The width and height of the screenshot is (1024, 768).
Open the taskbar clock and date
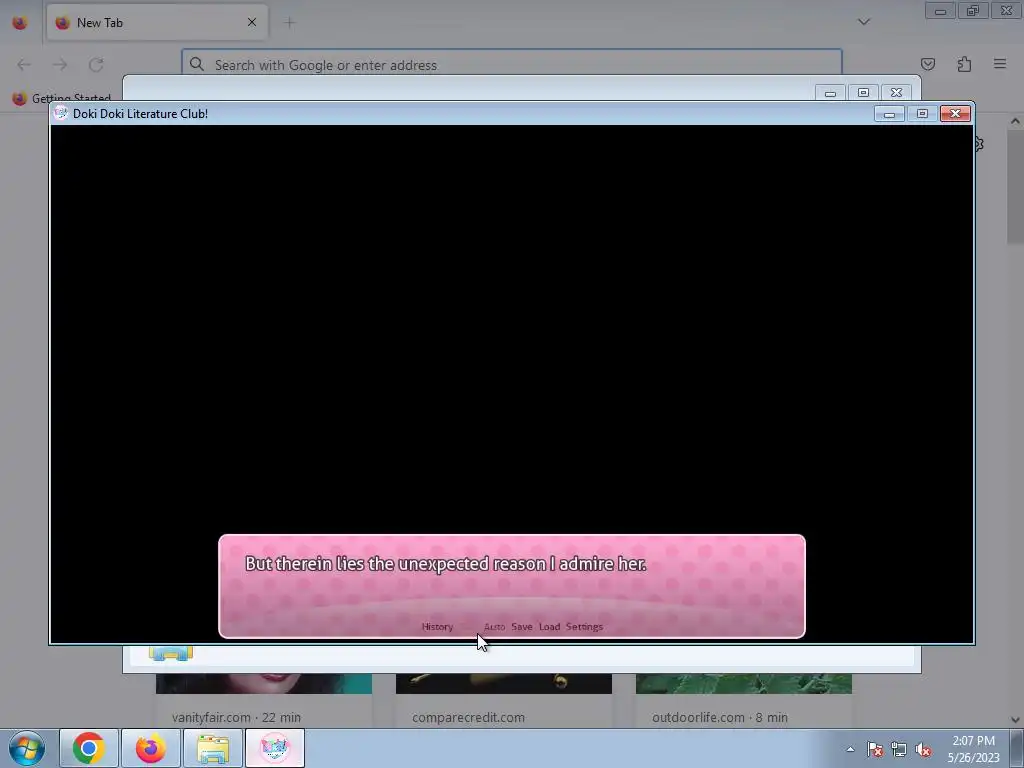coord(973,749)
